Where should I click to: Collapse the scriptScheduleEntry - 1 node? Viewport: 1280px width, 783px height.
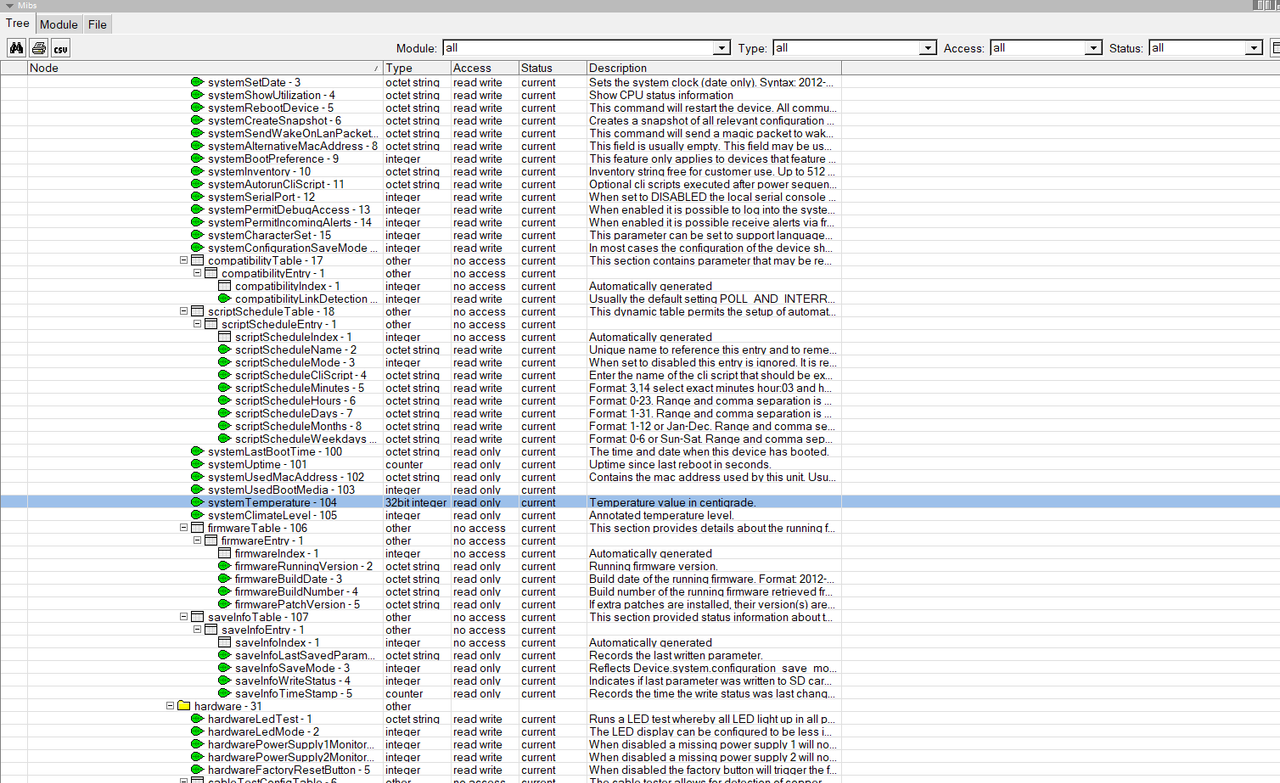[x=198, y=325]
